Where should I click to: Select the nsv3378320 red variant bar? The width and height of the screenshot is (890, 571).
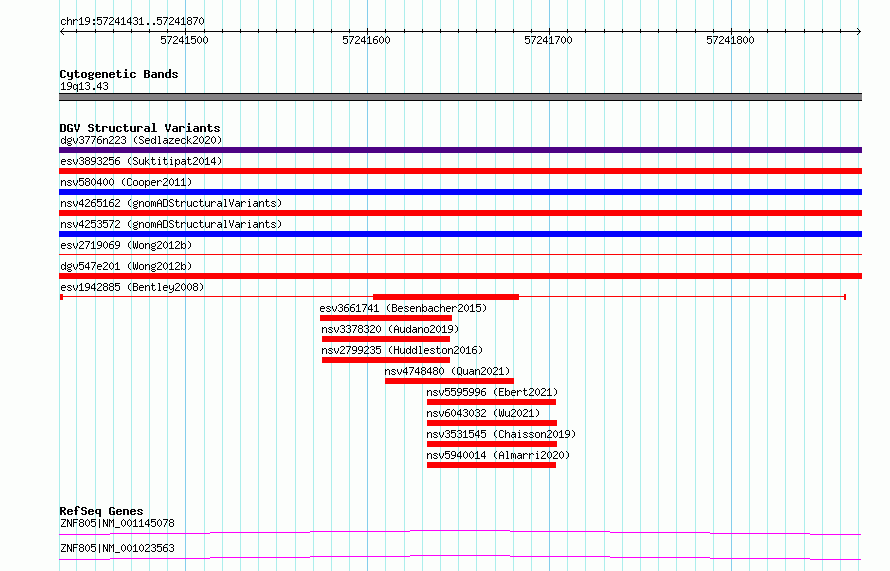pos(386,339)
